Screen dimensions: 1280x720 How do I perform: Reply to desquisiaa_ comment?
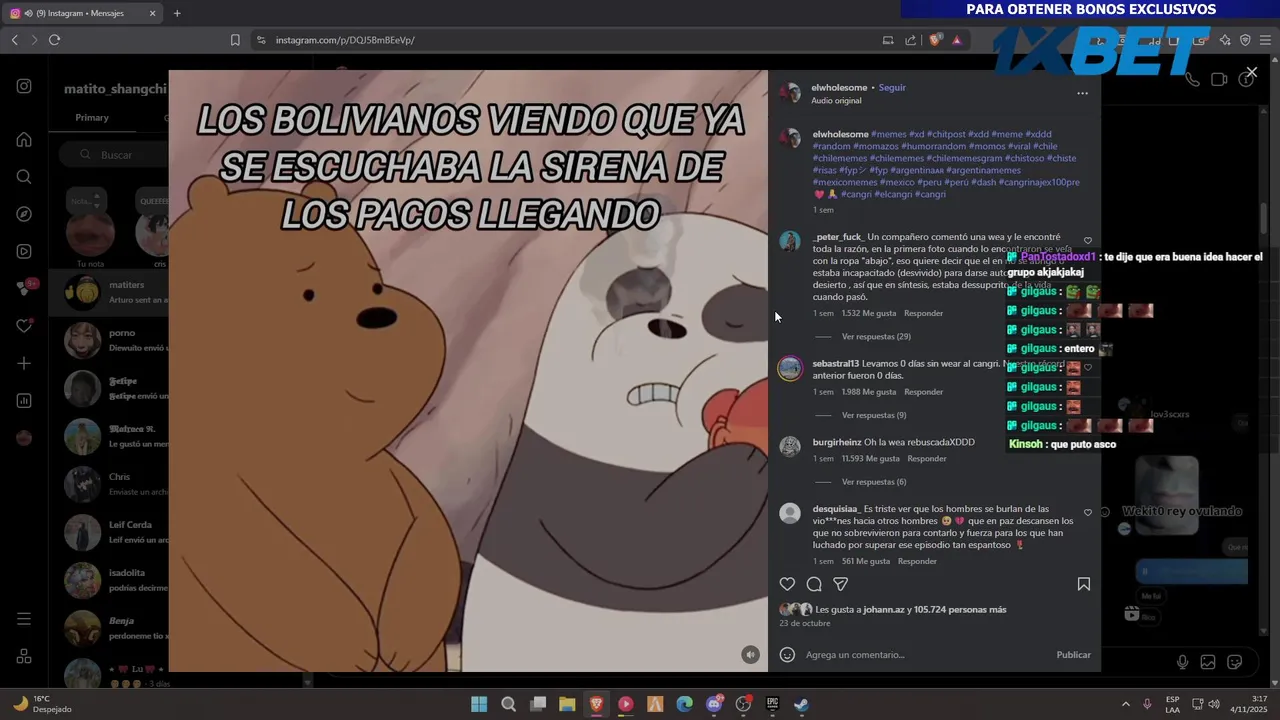point(917,562)
